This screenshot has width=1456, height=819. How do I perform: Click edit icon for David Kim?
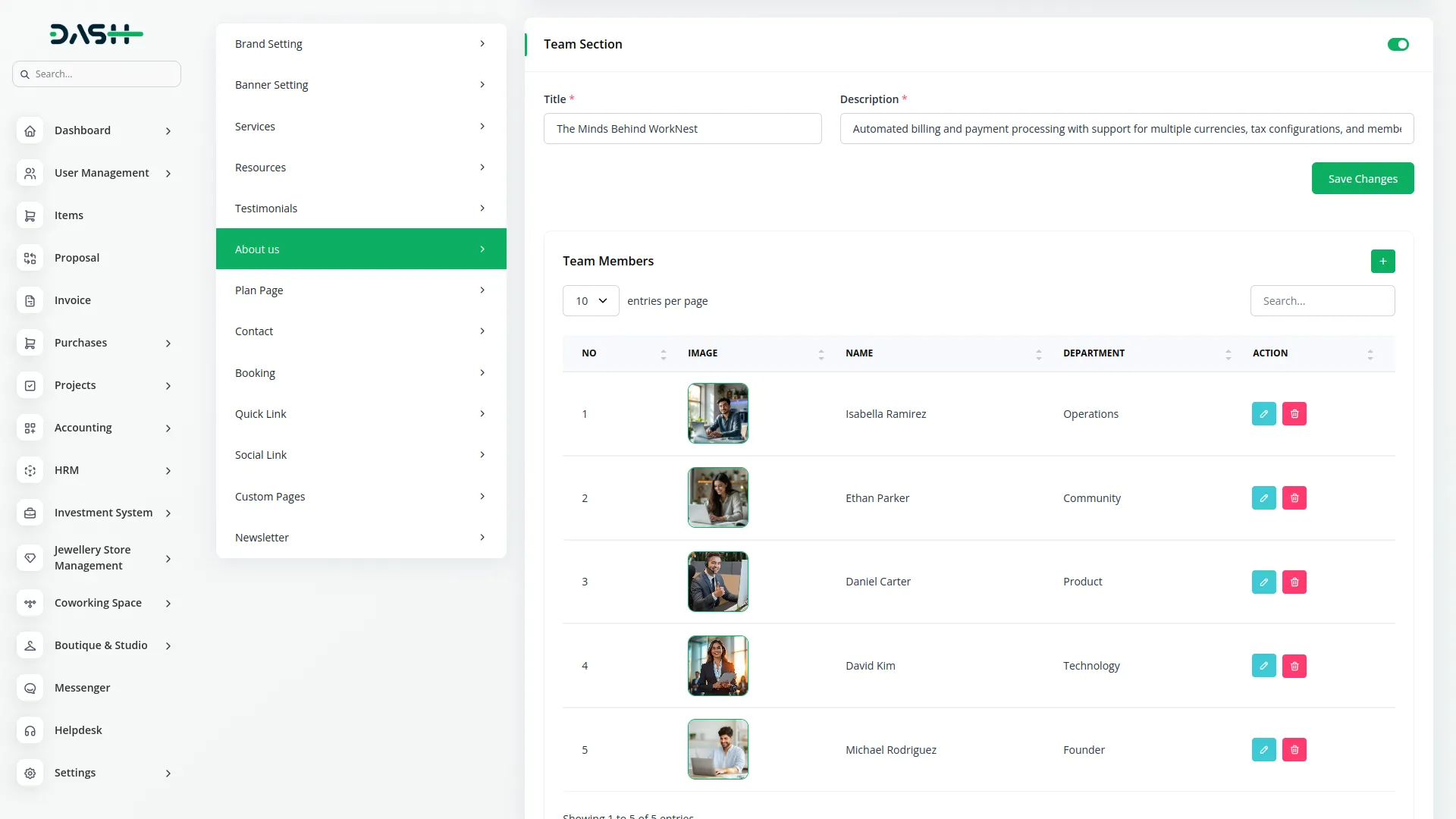[x=1263, y=666]
